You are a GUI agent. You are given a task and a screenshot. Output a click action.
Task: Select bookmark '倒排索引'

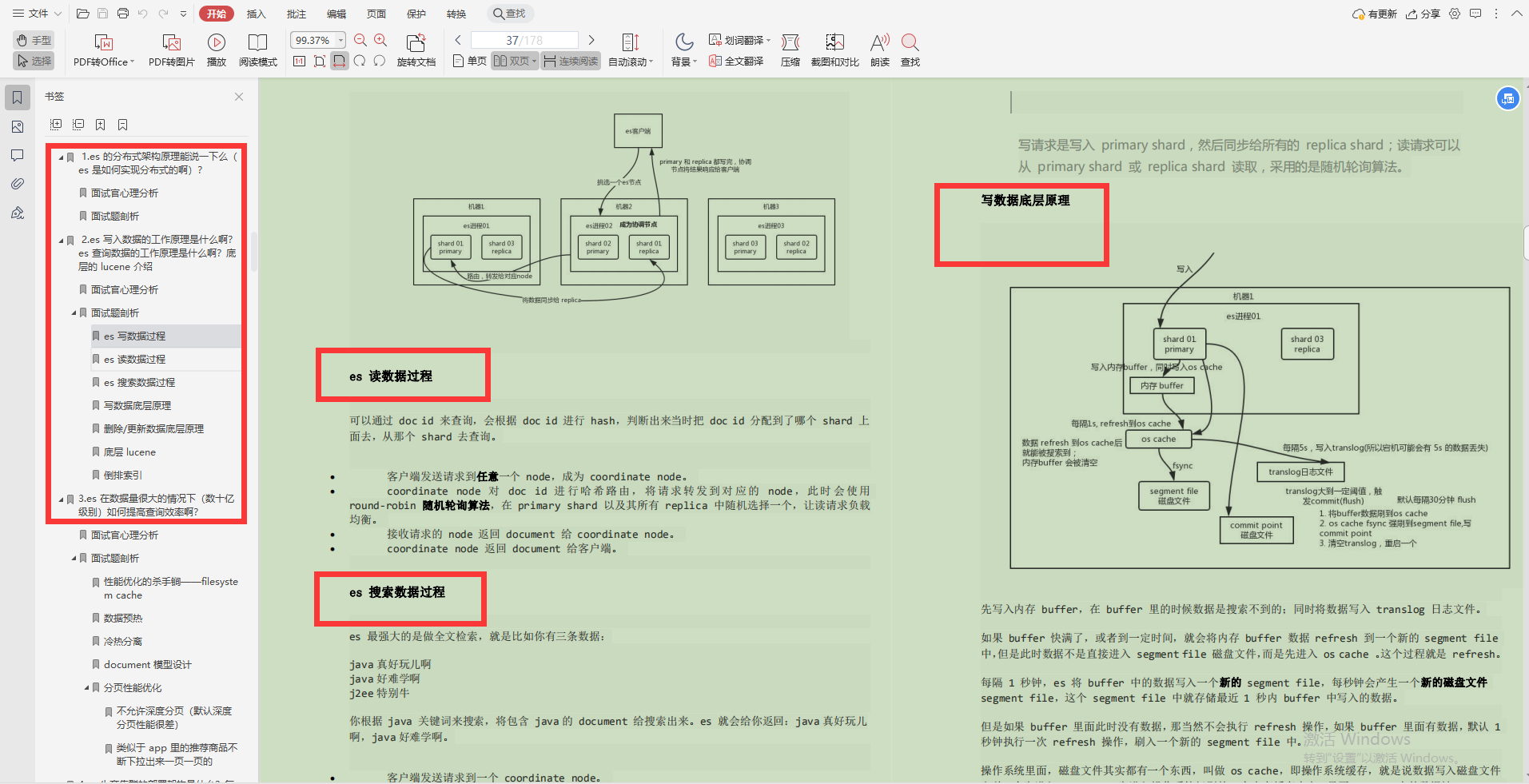tap(122, 476)
